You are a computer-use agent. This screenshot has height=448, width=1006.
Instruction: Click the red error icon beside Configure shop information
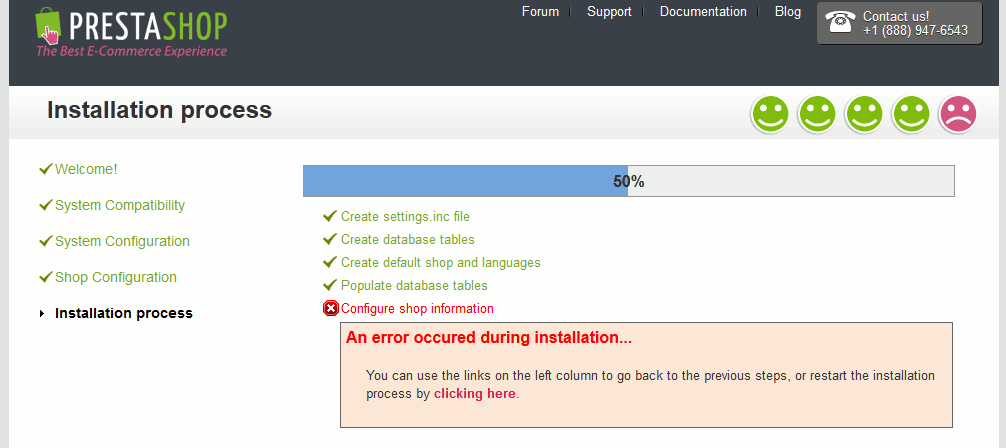click(330, 309)
